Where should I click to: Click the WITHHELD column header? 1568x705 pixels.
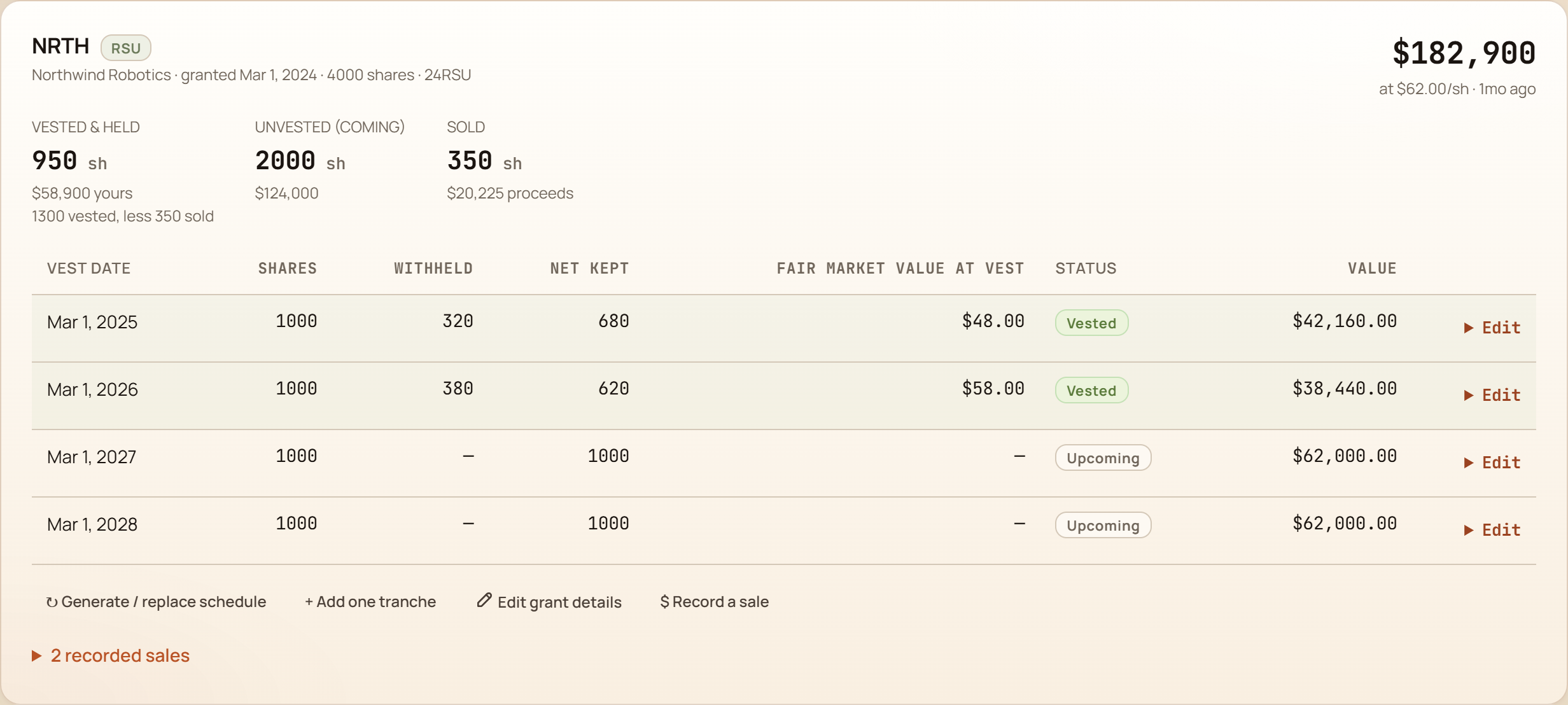point(433,269)
